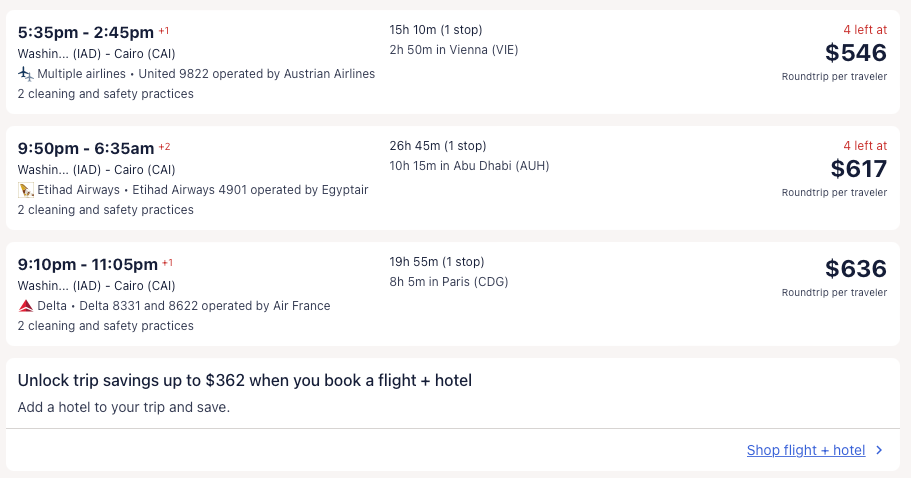Open the 9:10pm - 11:05pm flight listing
The image size is (911, 478).
click(x=88, y=265)
